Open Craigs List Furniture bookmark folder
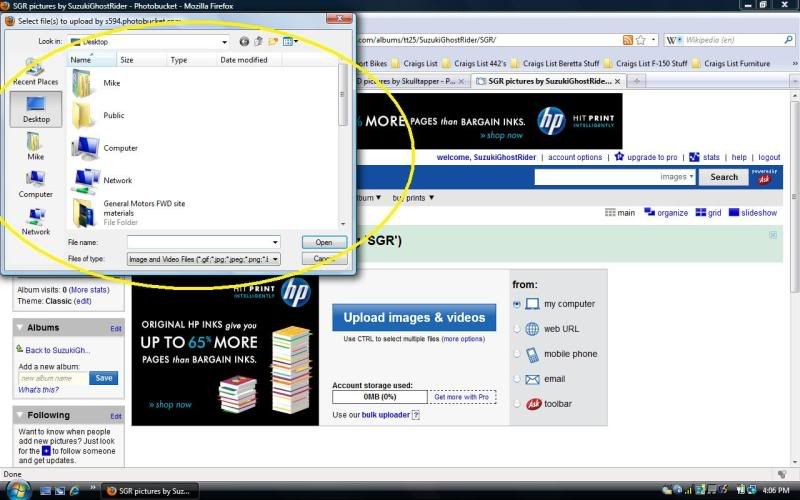 tap(731, 64)
